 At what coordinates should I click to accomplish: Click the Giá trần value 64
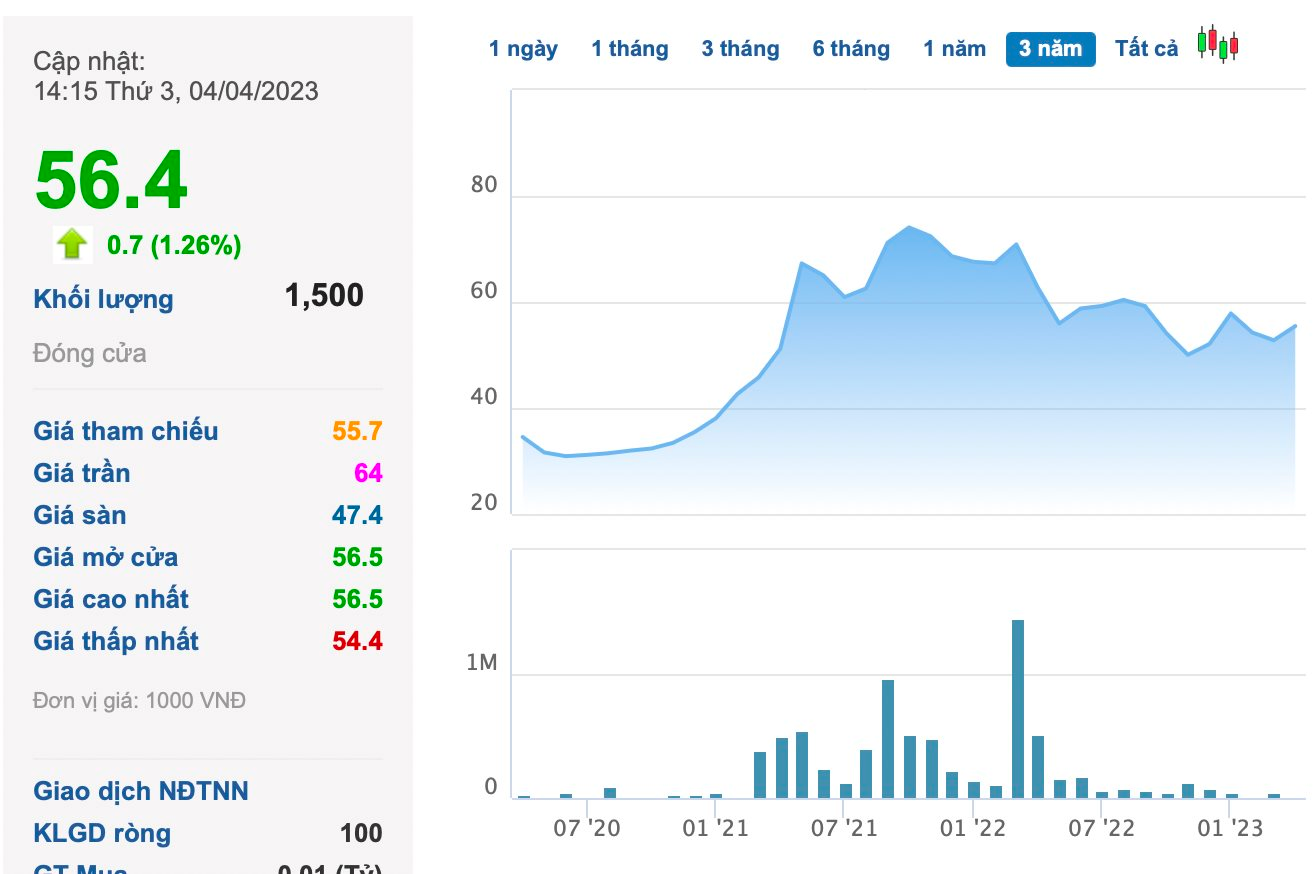(x=368, y=473)
